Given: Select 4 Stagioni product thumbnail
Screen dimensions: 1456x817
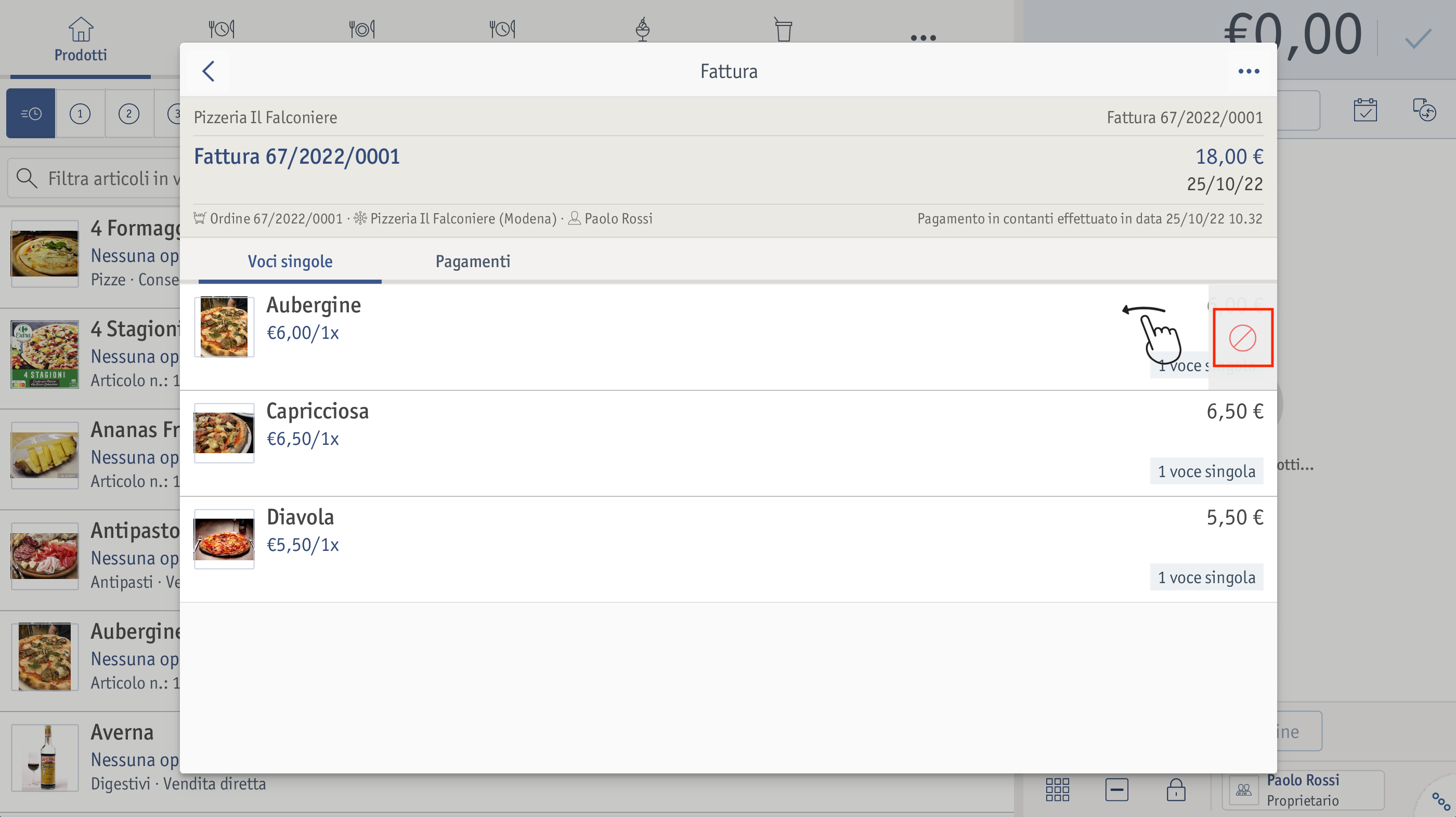Looking at the screenshot, I should (45, 354).
